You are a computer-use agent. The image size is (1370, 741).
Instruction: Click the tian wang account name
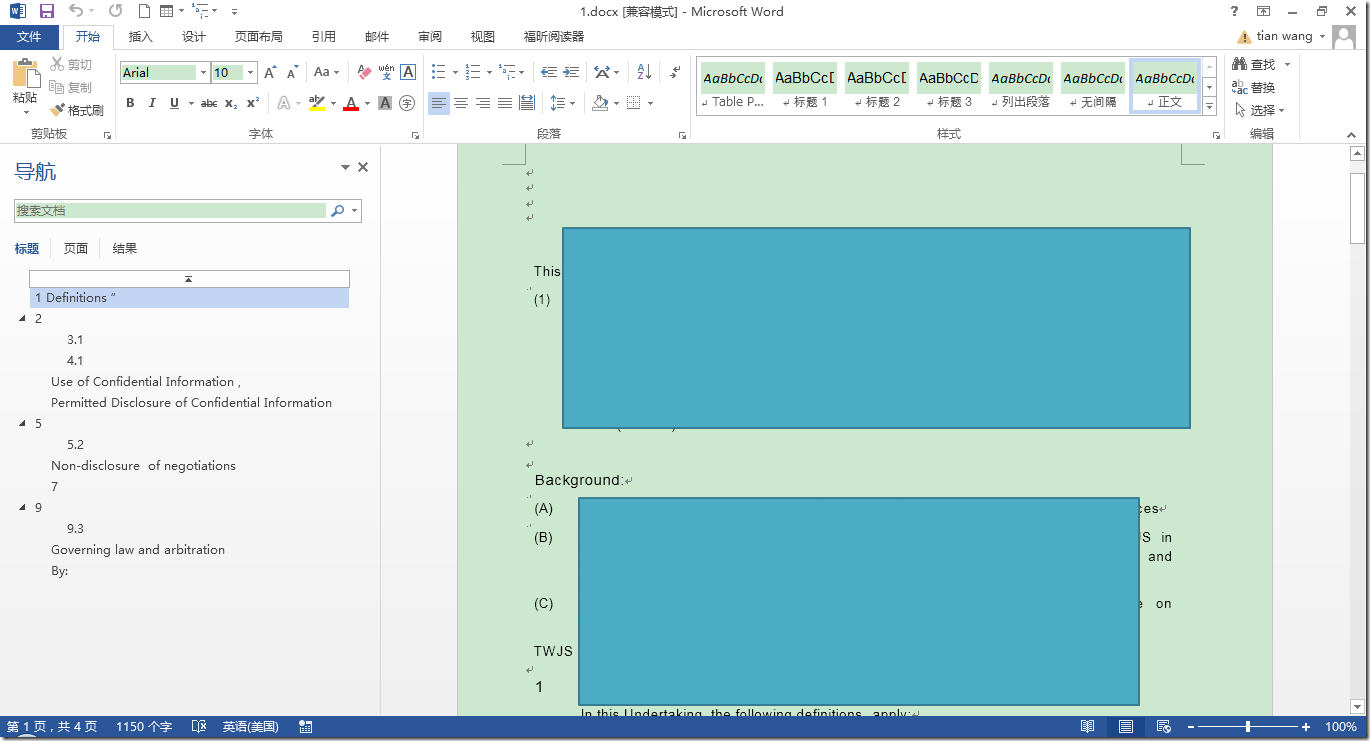point(1284,37)
